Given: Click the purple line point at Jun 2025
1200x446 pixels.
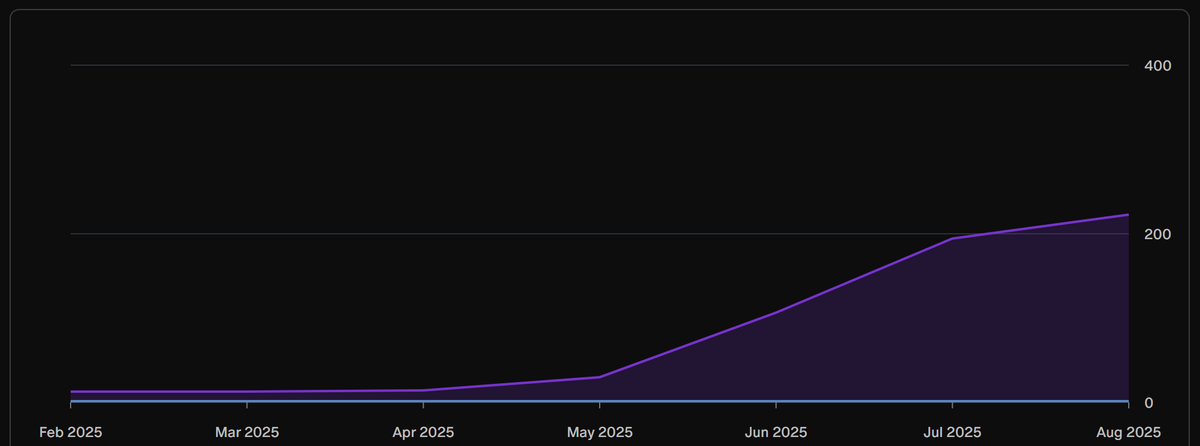Looking at the screenshot, I should (776, 313).
